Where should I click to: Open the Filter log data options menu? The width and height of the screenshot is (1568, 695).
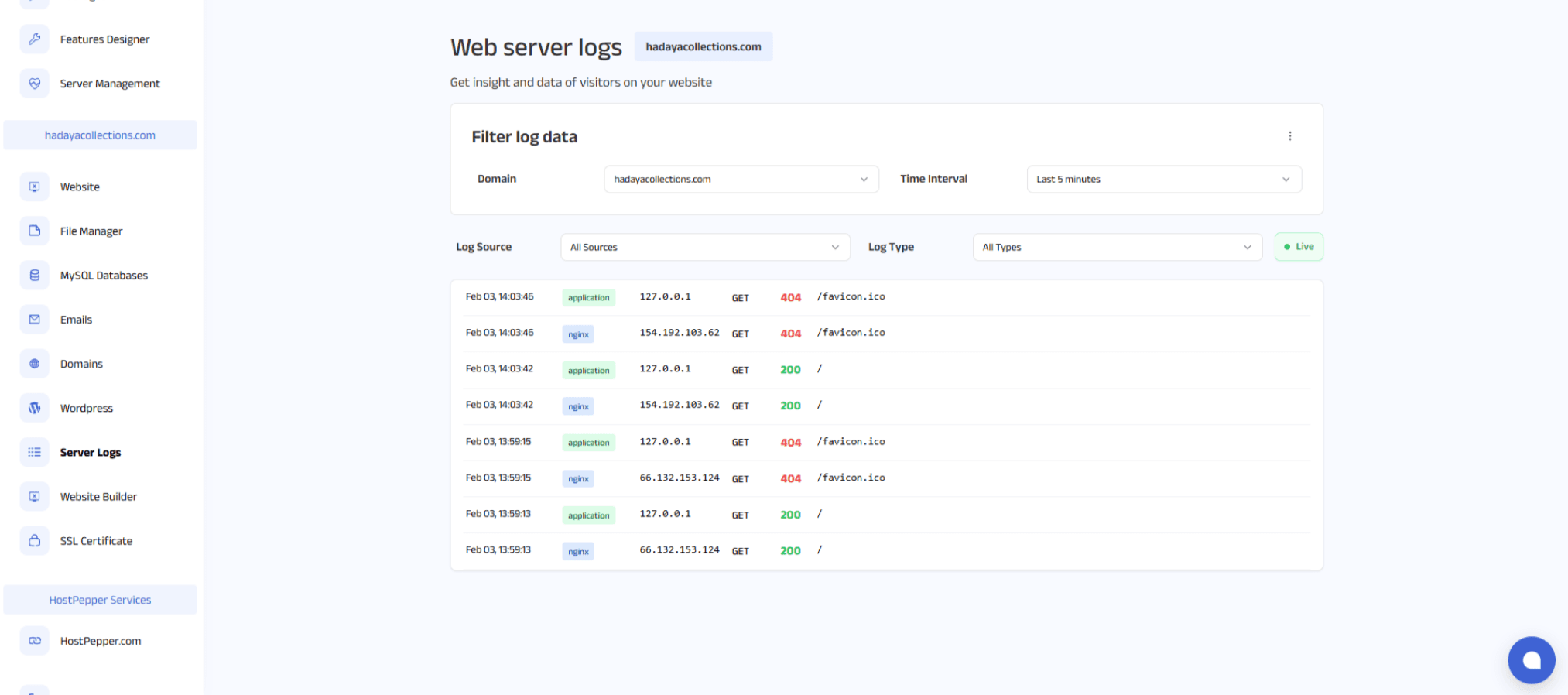pos(1289,136)
